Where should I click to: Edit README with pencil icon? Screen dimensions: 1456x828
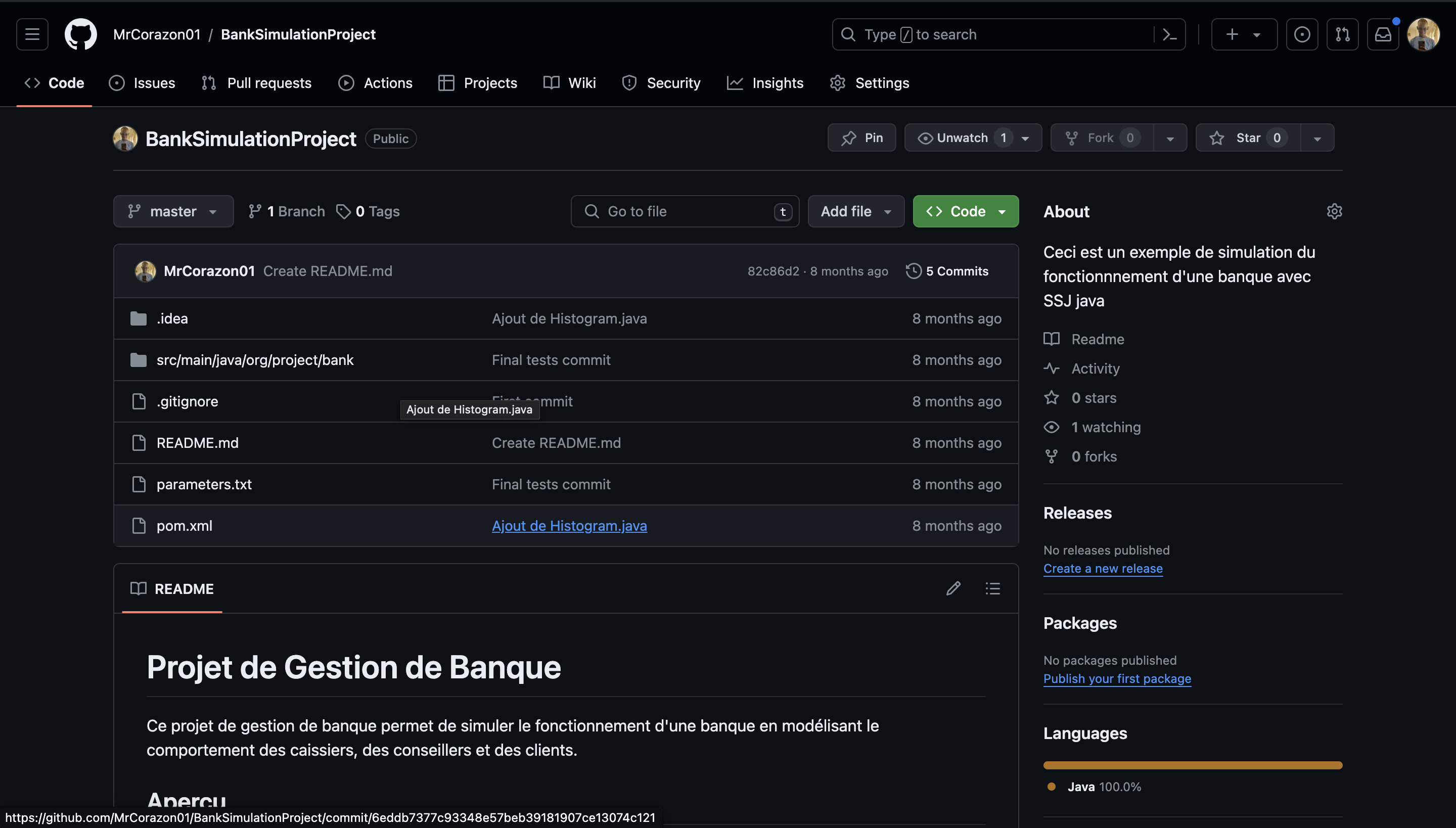click(x=953, y=588)
